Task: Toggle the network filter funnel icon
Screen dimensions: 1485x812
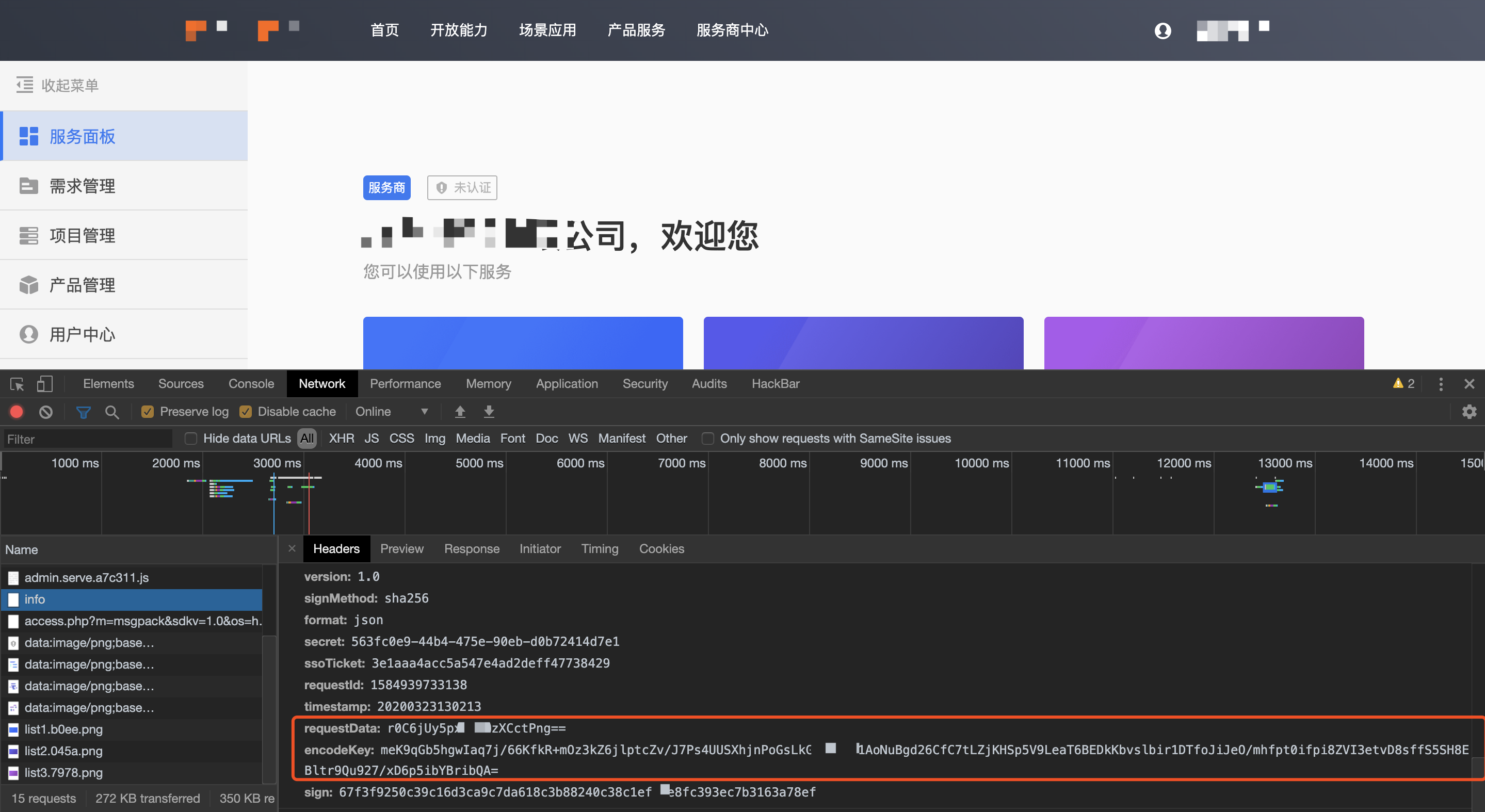Action: 83,412
